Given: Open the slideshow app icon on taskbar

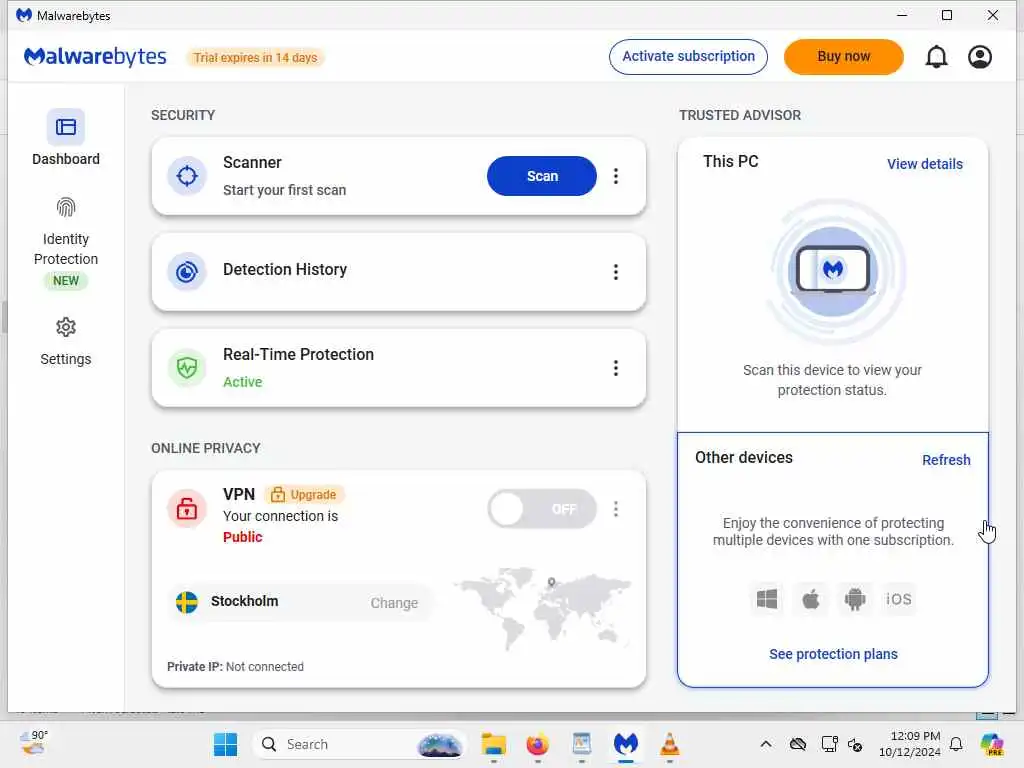Looking at the screenshot, I should coord(581,744).
